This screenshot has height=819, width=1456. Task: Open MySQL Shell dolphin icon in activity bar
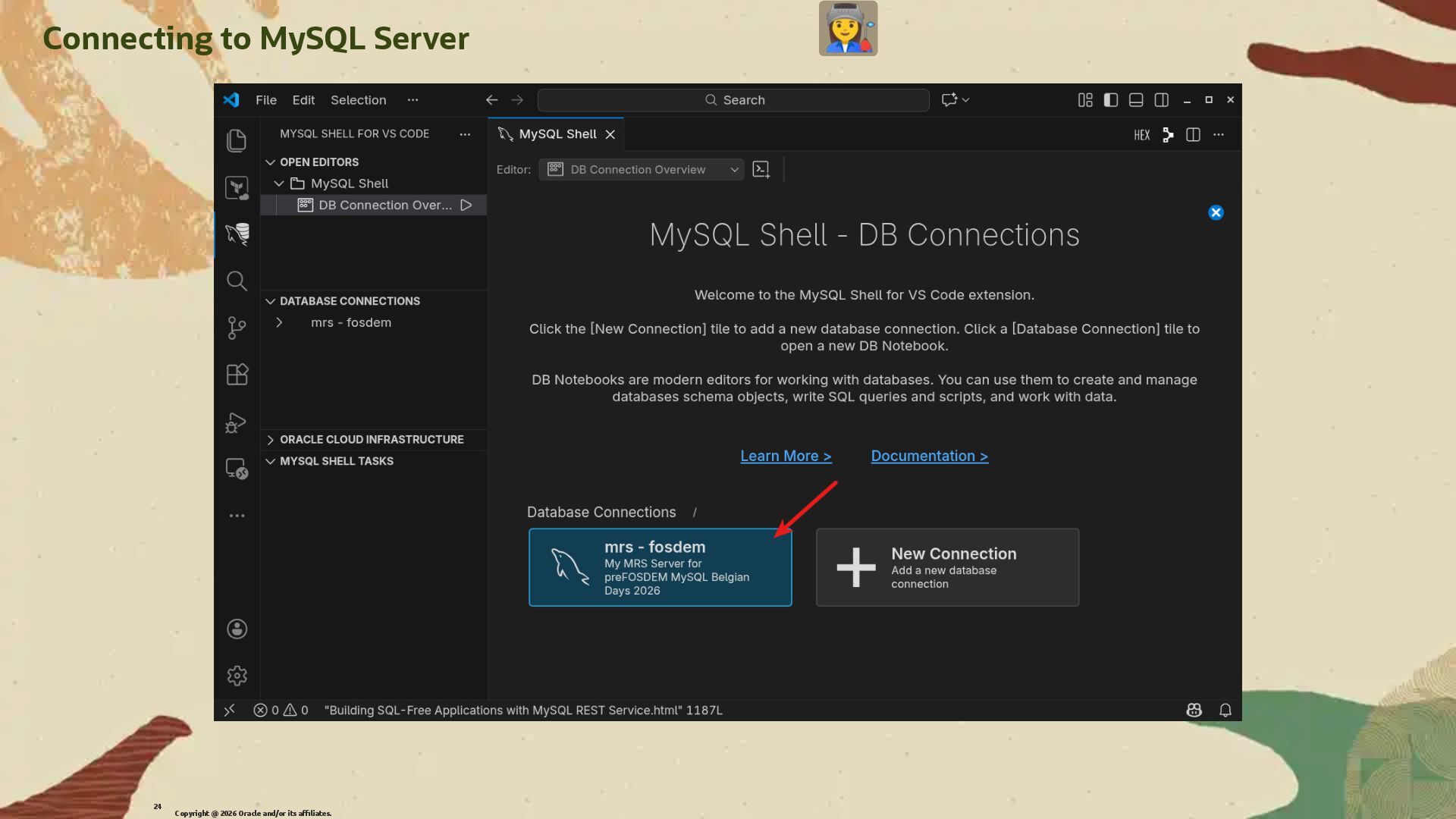(x=237, y=234)
